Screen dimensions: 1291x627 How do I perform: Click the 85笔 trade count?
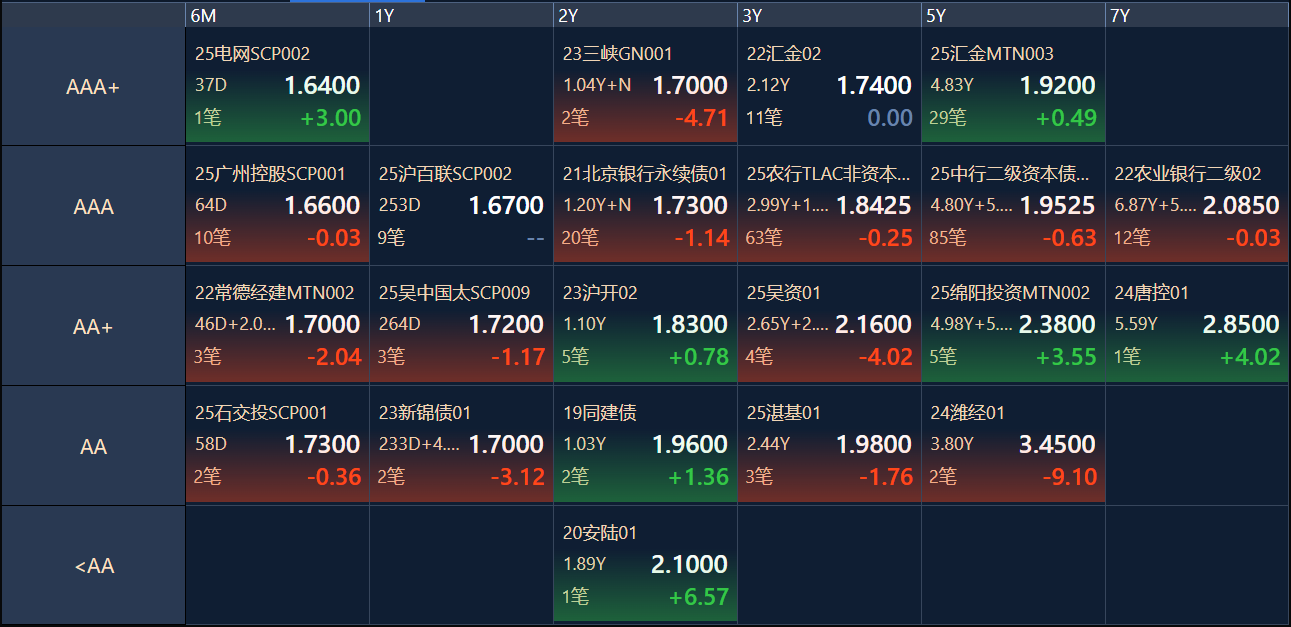coord(948,238)
